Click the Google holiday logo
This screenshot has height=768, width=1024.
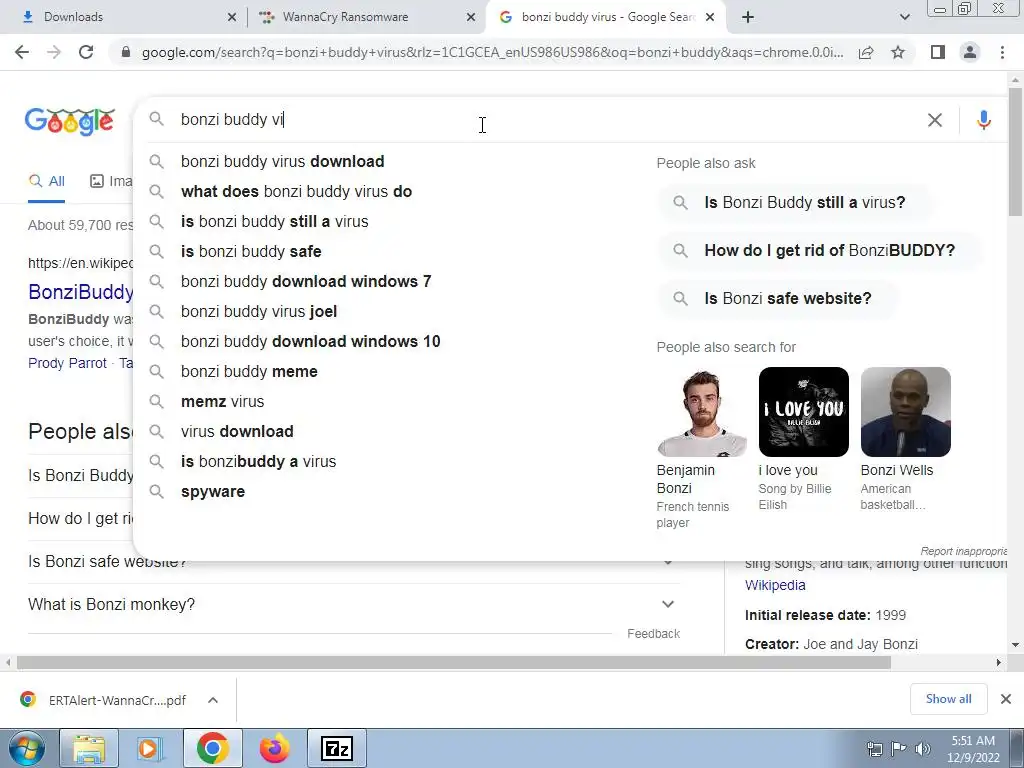(70, 121)
